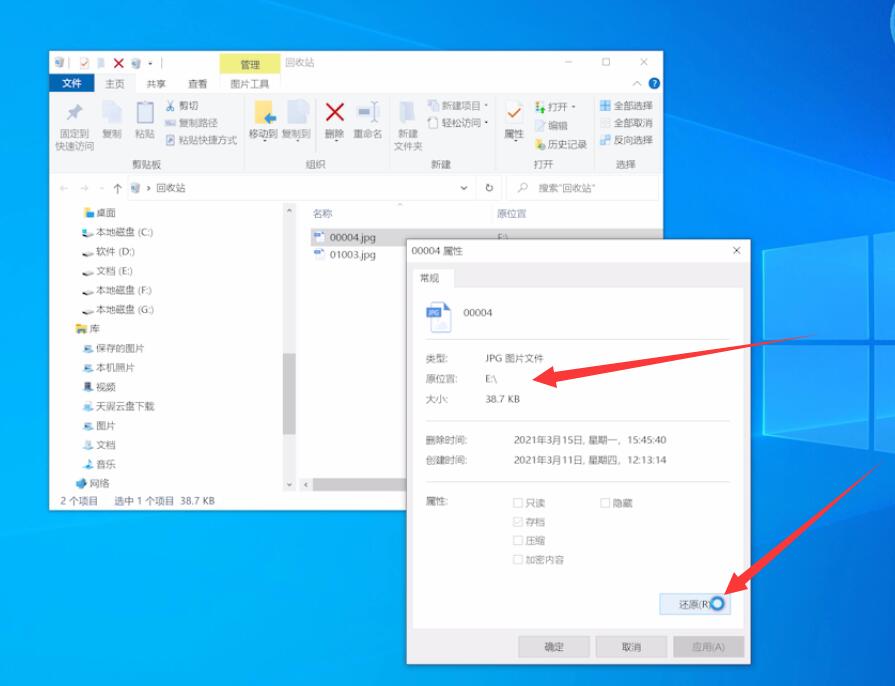Click the 历史记录 icon
This screenshot has width=895, height=686.
pos(540,144)
